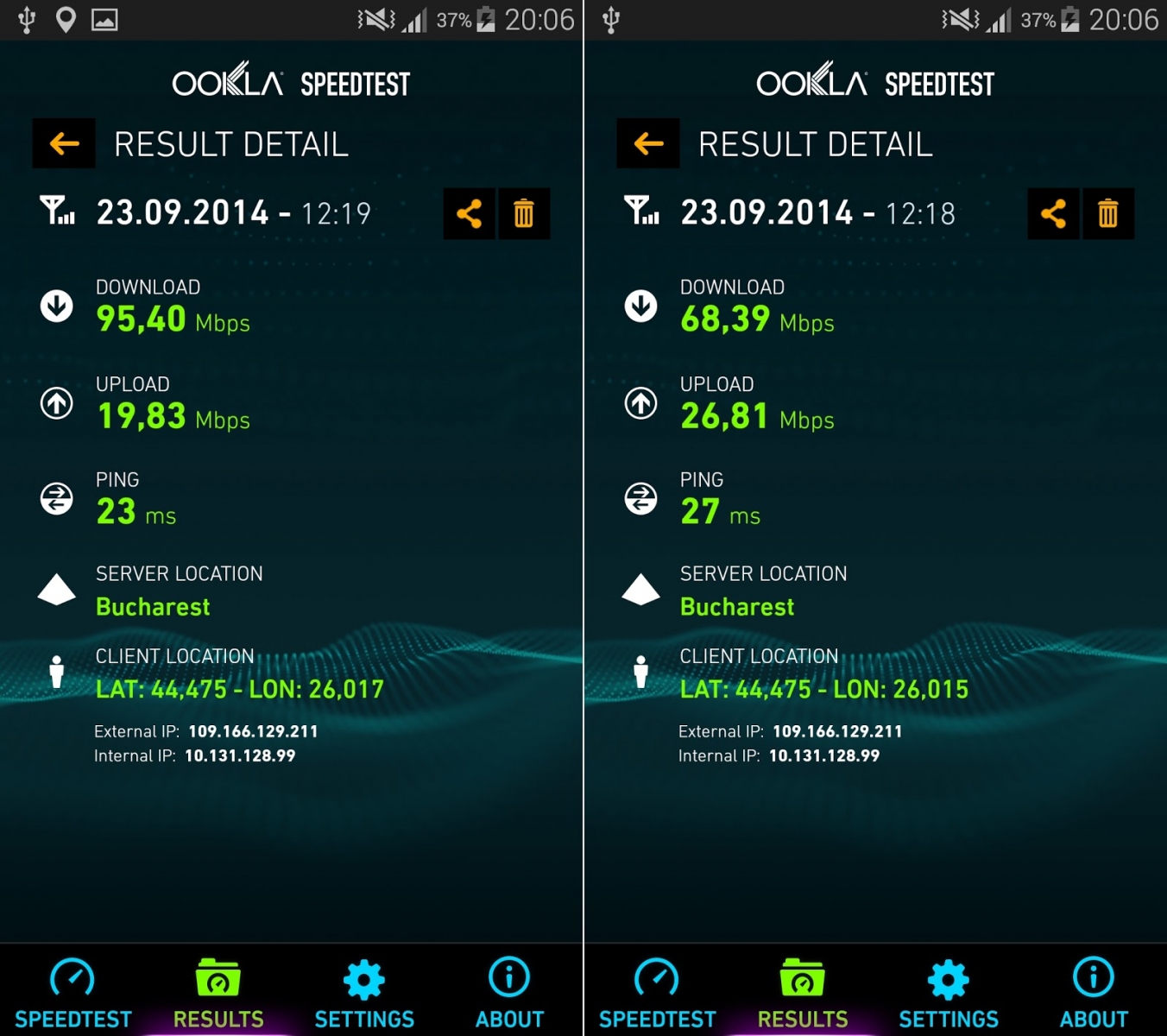Share the 12:19 test result
Viewport: 1167px width, 1036px height.
click(469, 213)
